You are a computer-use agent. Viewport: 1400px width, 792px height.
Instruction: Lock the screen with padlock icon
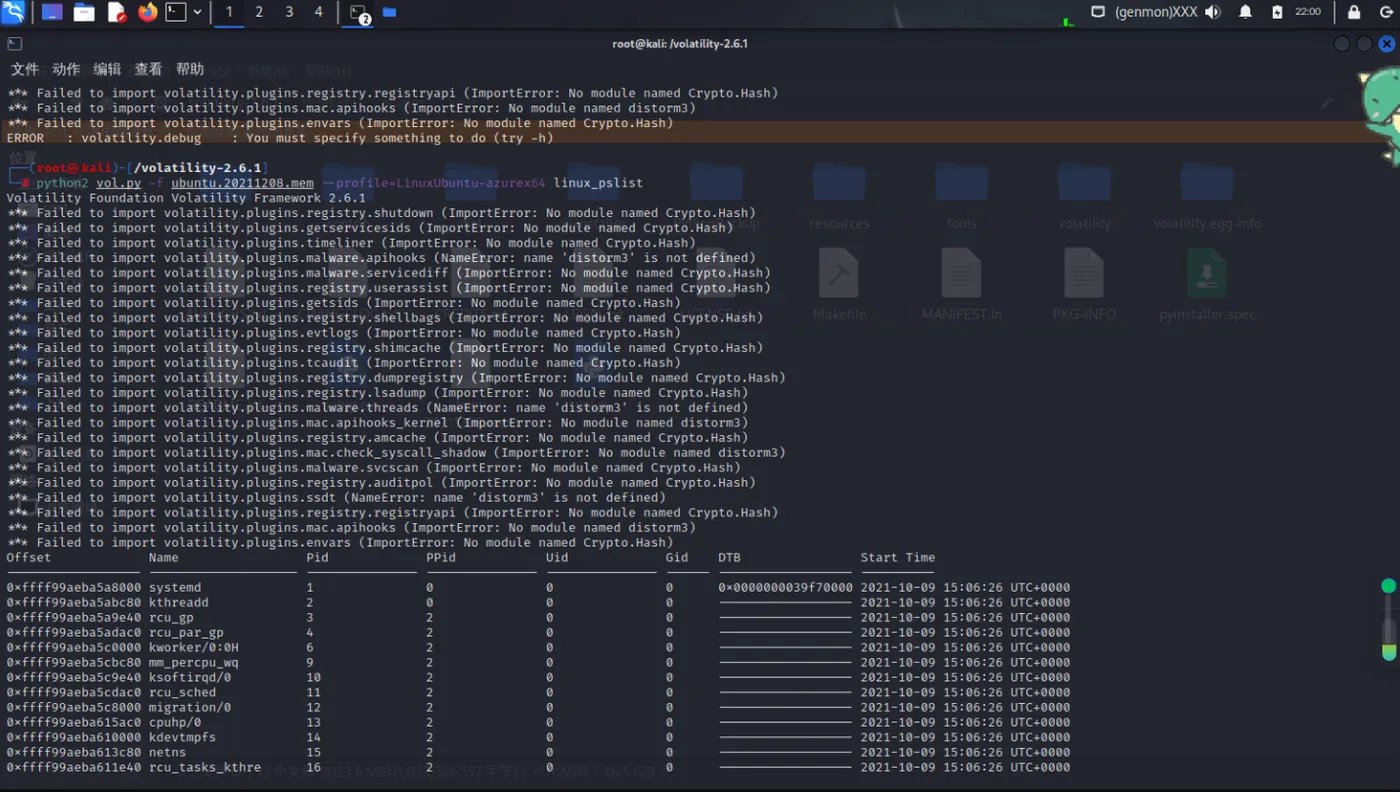tap(1354, 12)
